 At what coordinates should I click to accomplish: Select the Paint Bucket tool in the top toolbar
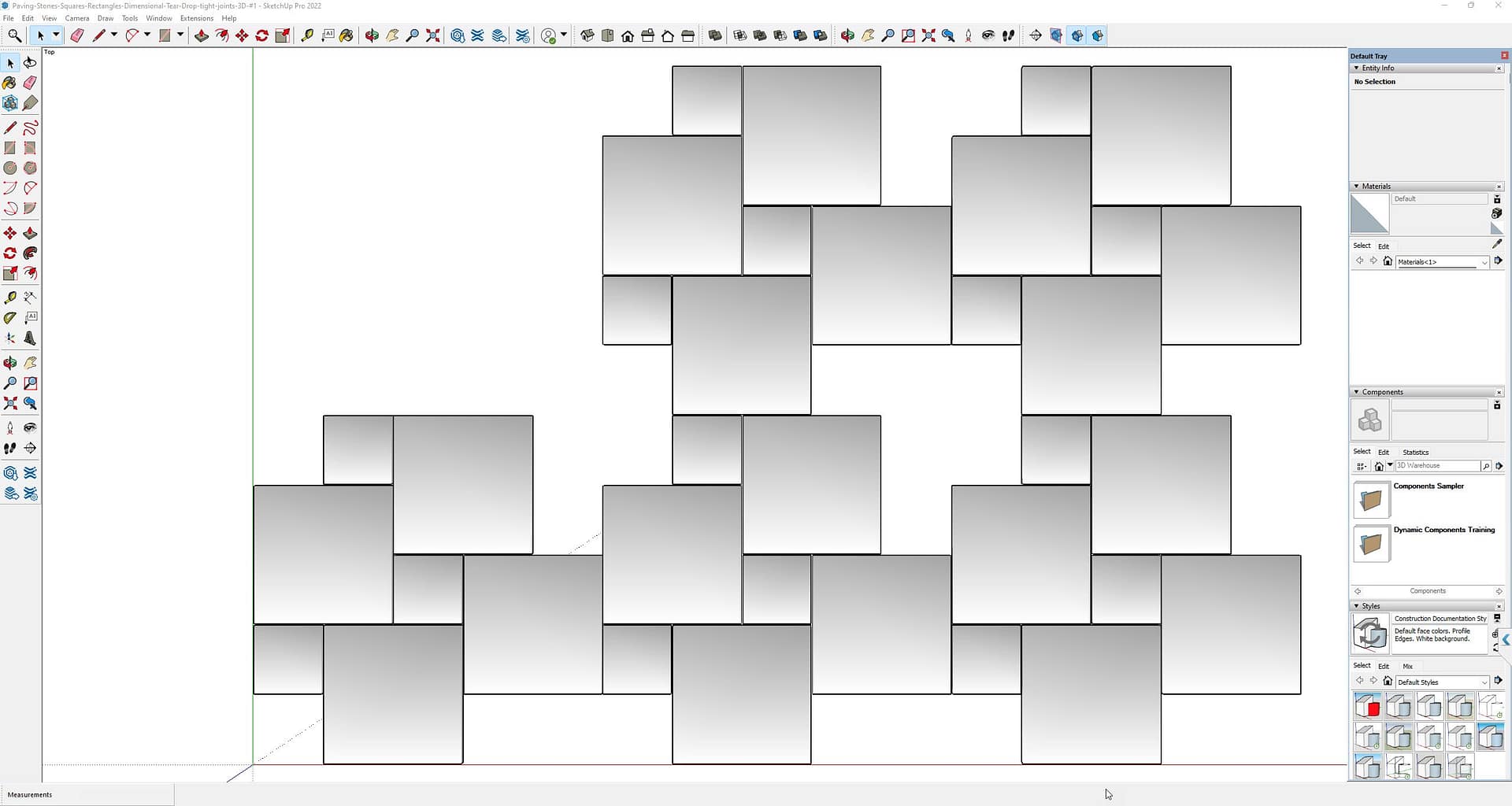tap(346, 35)
